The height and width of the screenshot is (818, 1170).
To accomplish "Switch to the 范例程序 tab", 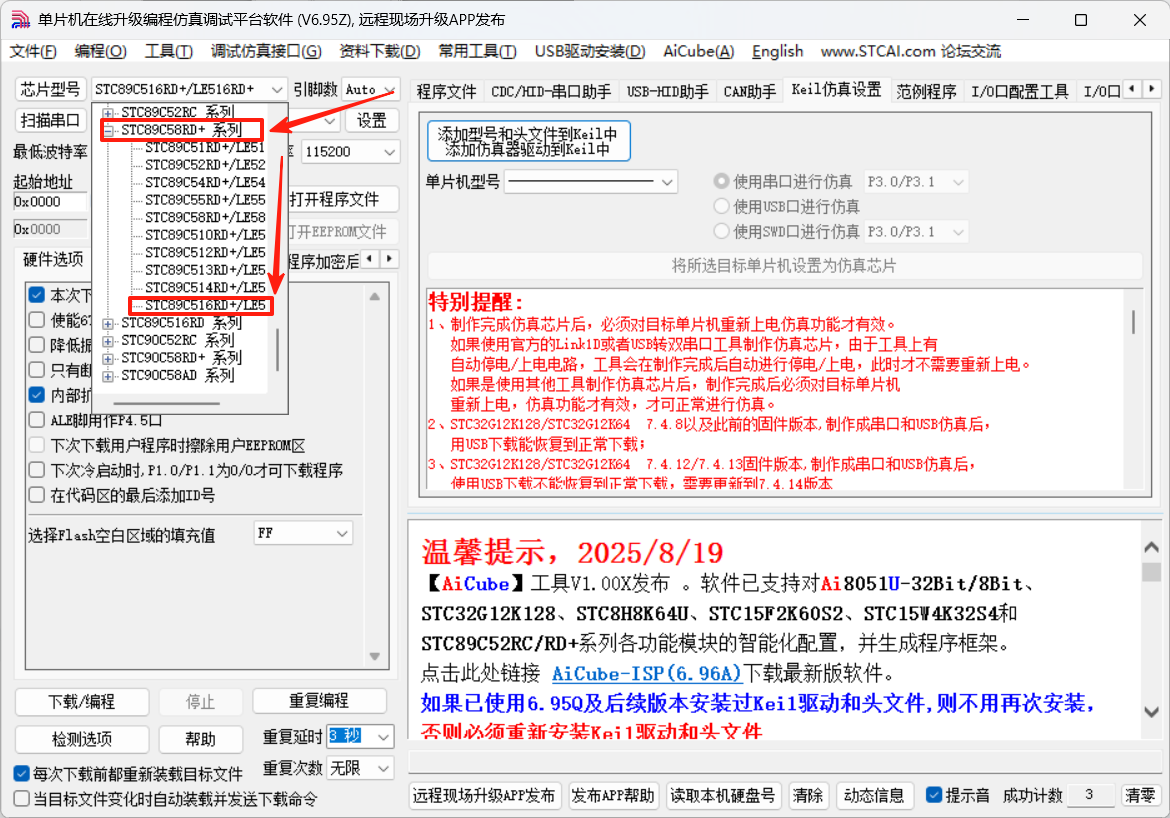I will point(926,91).
